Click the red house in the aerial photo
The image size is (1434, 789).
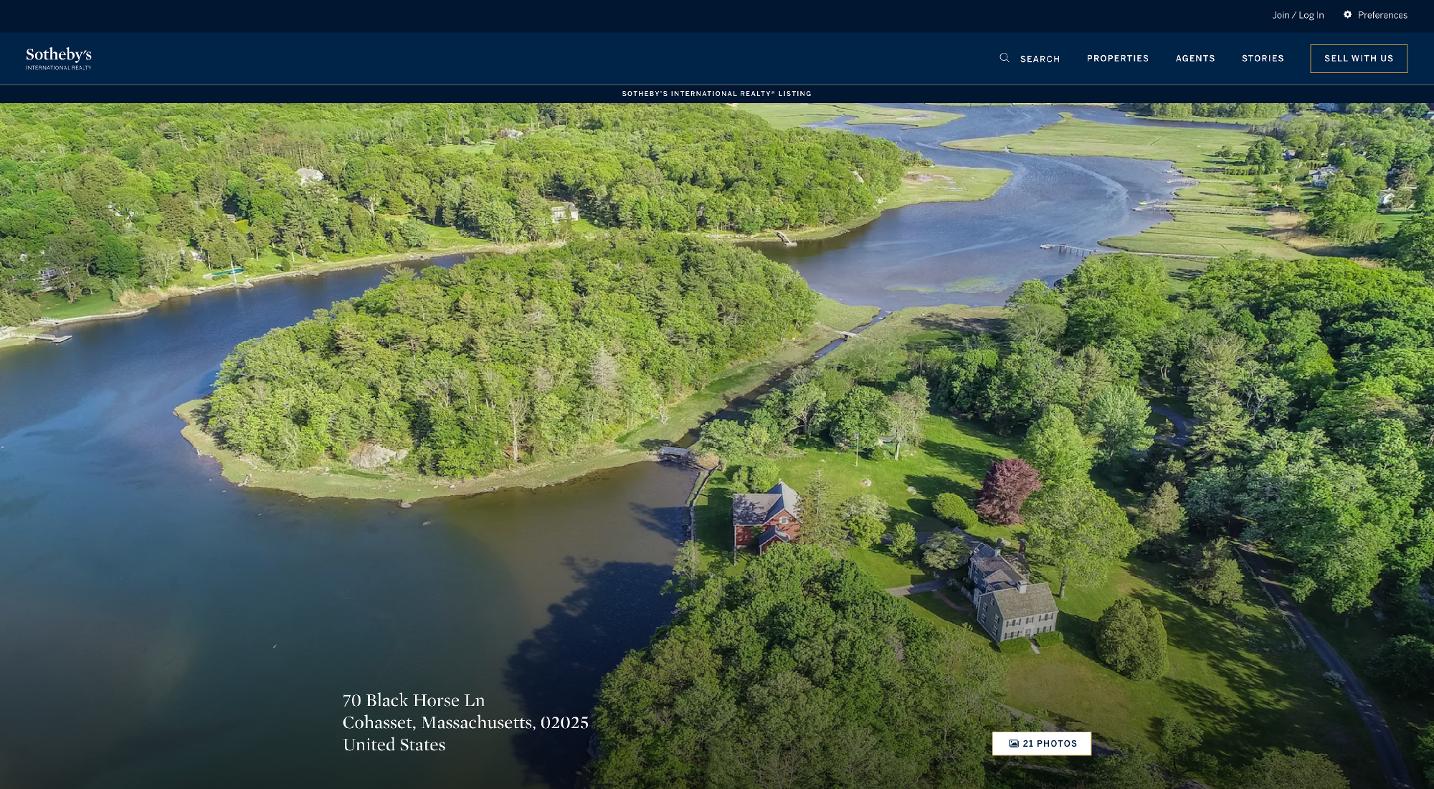coord(767,517)
